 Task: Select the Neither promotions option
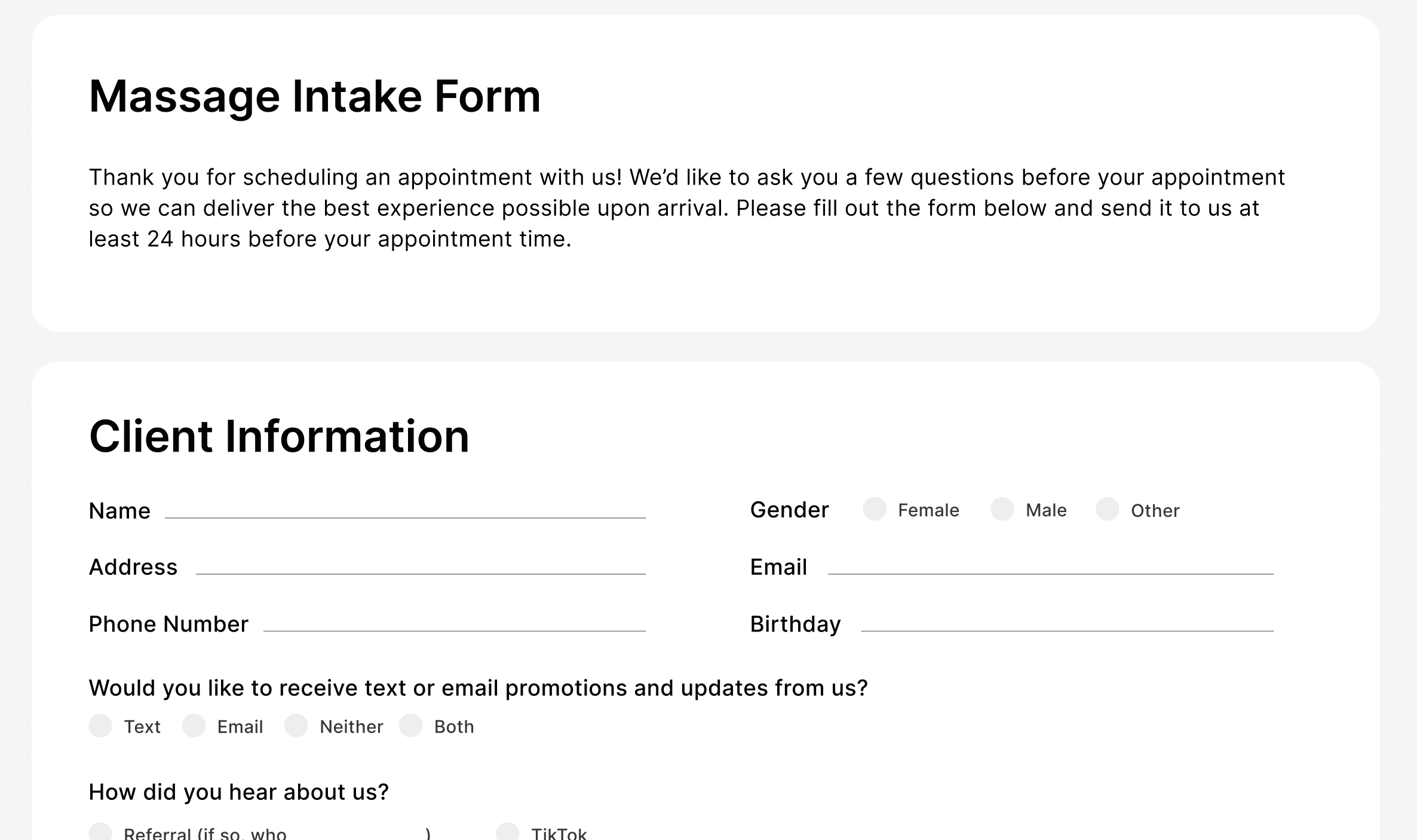pos(296,726)
